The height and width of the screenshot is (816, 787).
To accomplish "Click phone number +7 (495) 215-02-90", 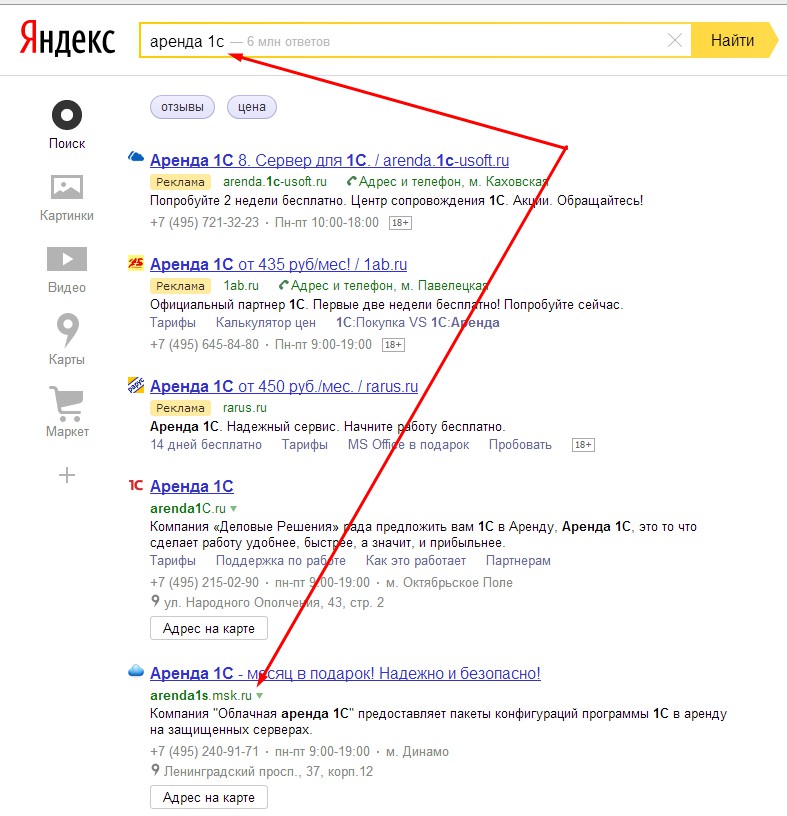I will [x=205, y=582].
